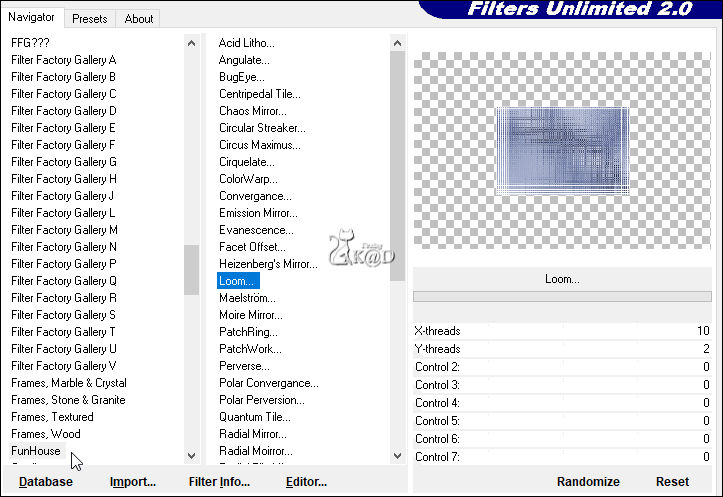Select the Cirquelate... filter
This screenshot has width=723, height=497.
click(247, 162)
